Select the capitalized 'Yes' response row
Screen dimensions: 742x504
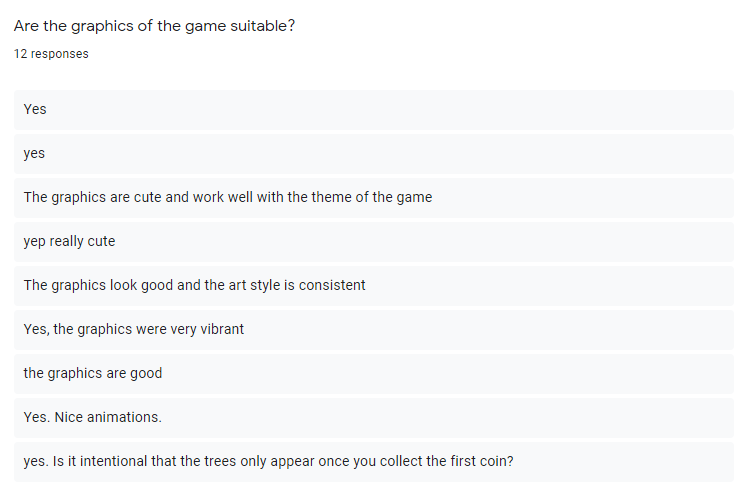pyautogui.click(x=374, y=109)
